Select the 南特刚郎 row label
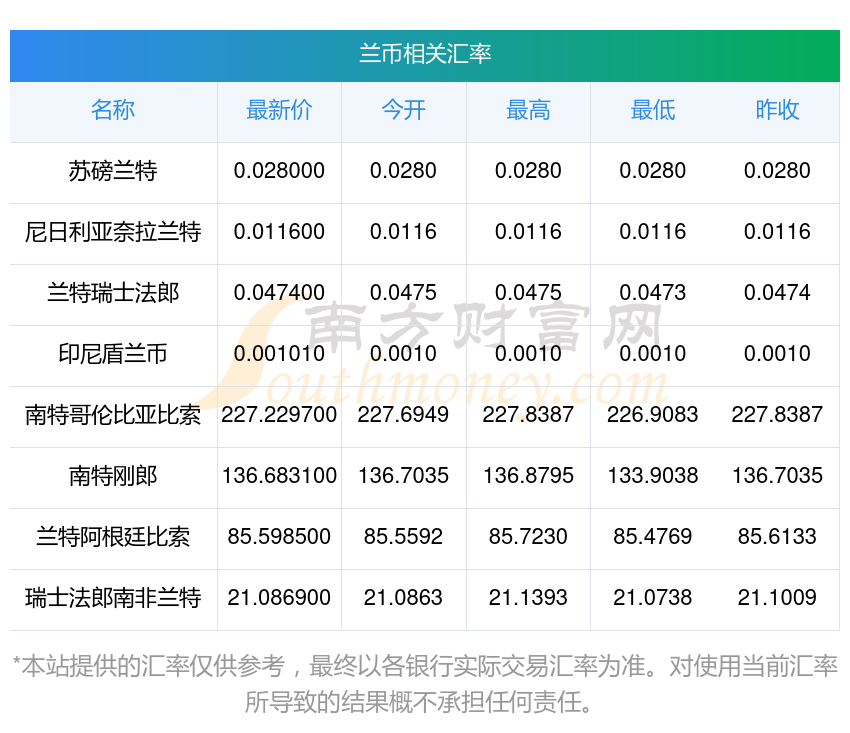 point(113,476)
